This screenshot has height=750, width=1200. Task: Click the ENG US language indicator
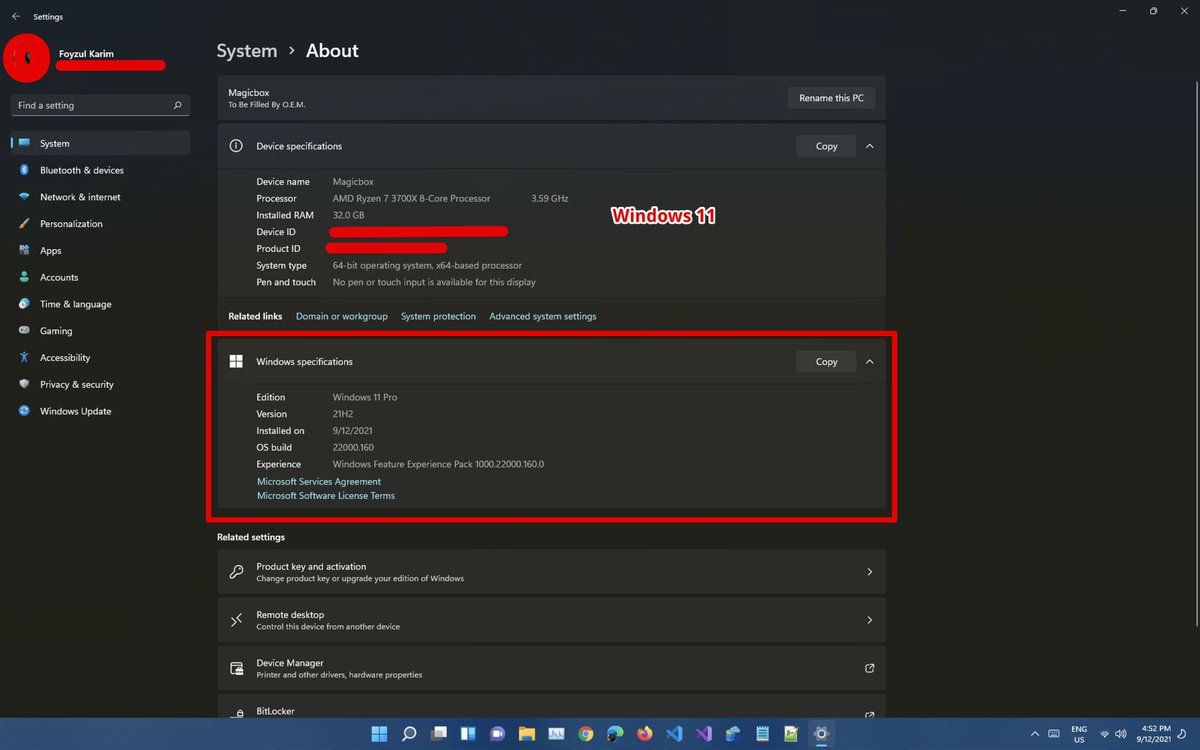[1079, 734]
